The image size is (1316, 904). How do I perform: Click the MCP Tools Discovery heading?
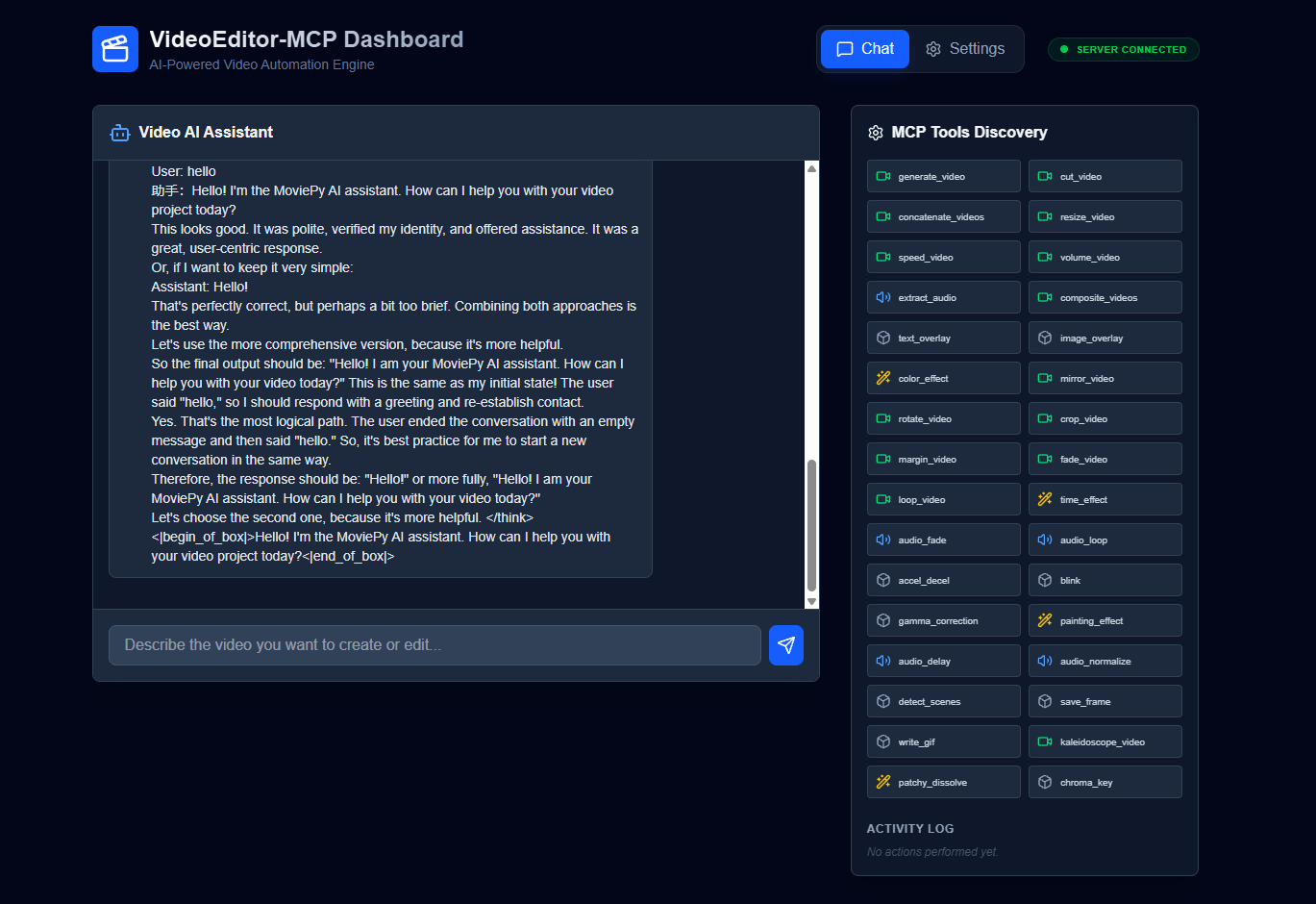click(x=969, y=133)
